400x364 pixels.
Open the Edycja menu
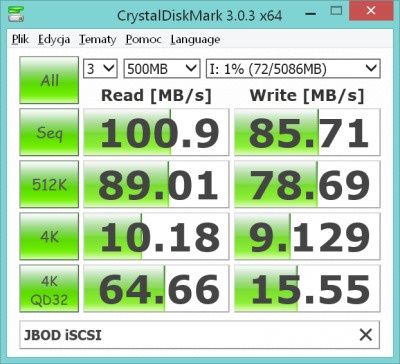point(54,40)
